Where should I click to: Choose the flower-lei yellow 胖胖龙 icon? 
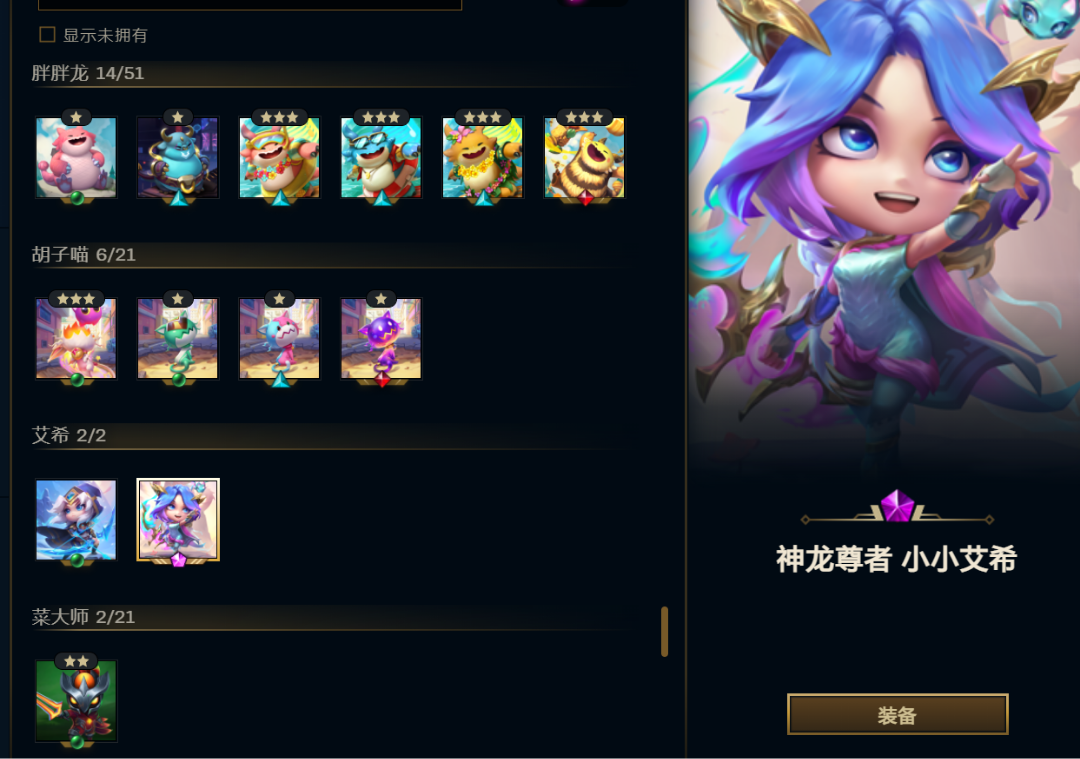[483, 158]
